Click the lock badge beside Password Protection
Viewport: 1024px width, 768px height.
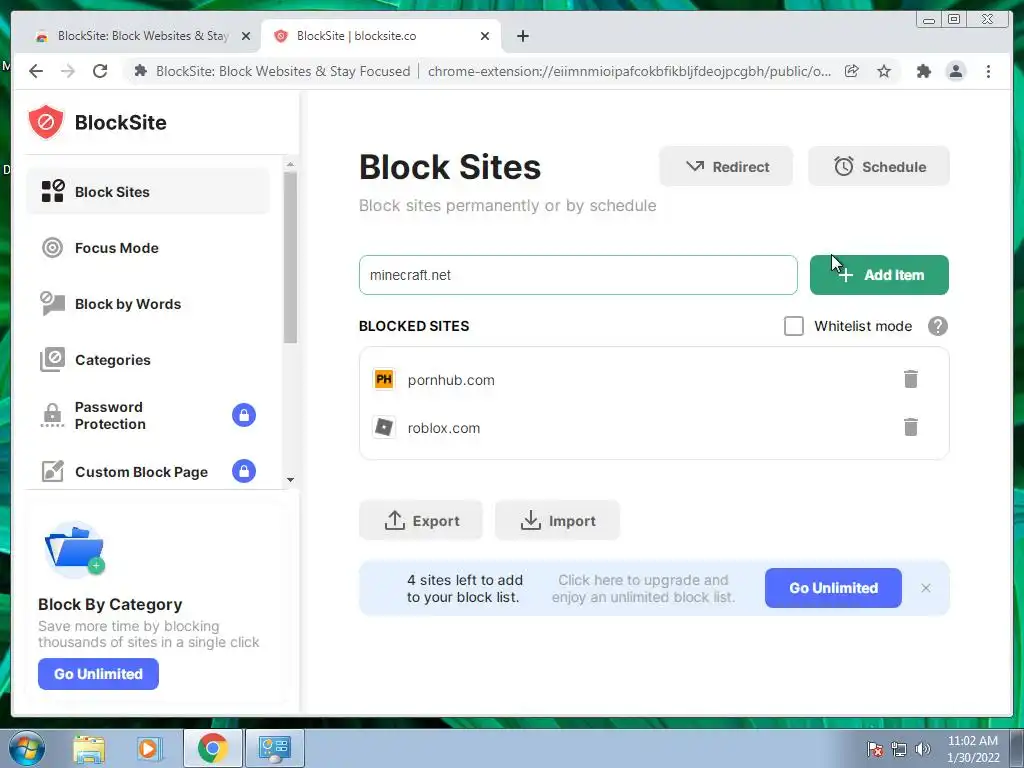pos(244,415)
